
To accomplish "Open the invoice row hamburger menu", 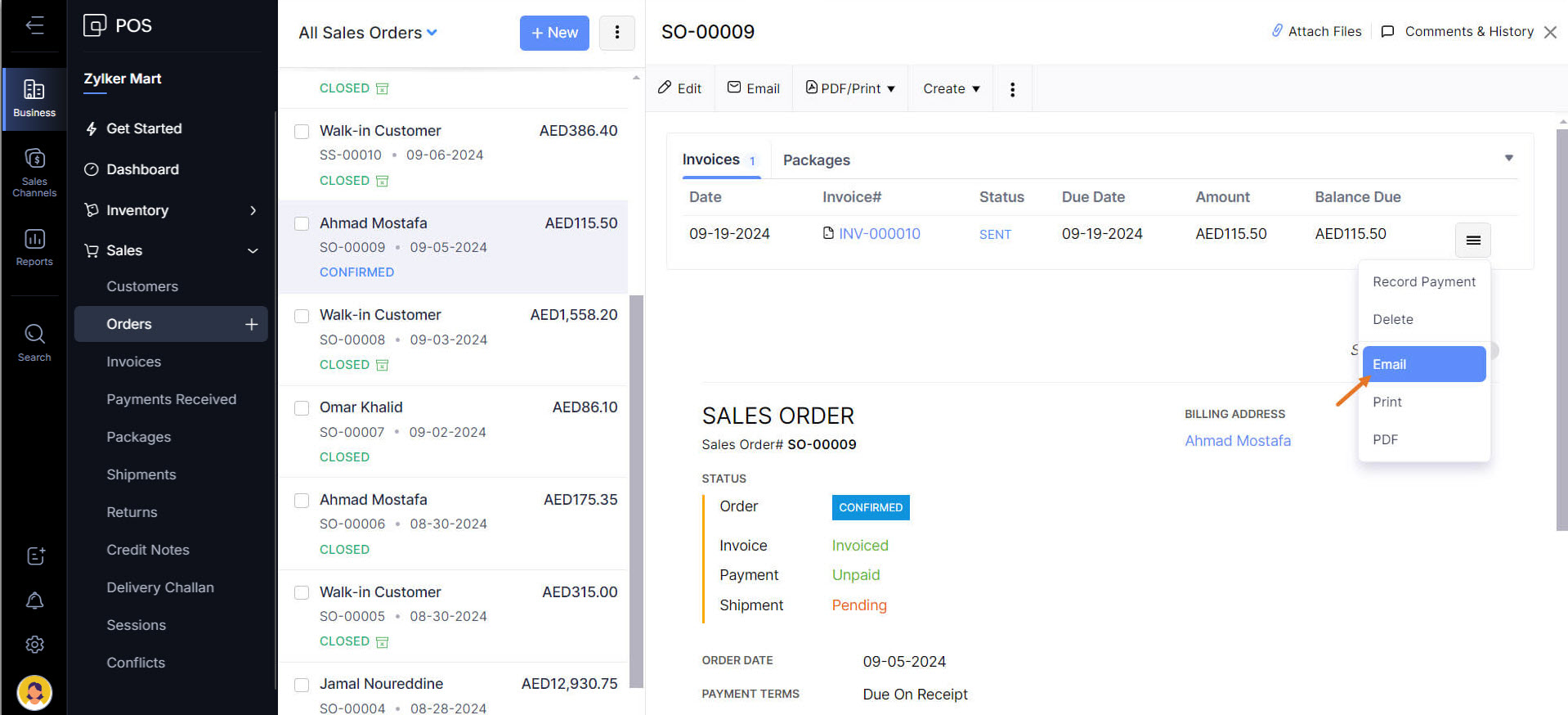I will click(1472, 240).
